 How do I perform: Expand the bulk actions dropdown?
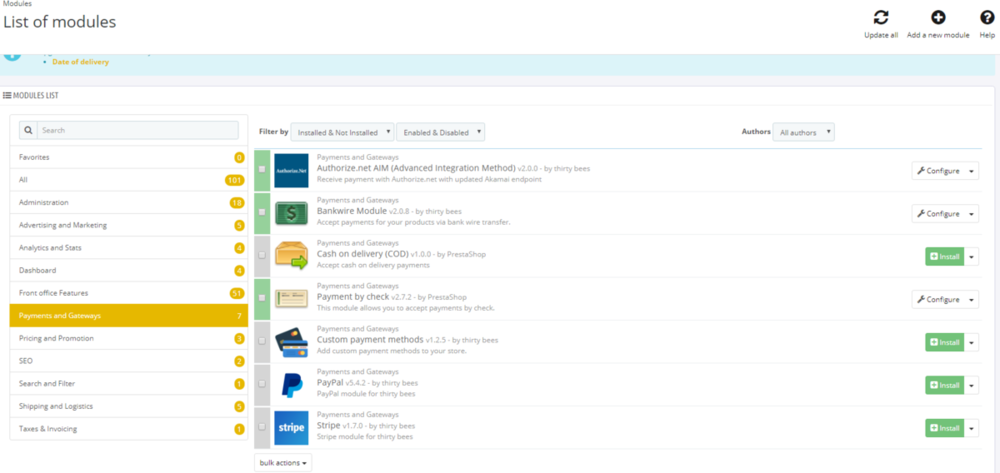(283, 462)
